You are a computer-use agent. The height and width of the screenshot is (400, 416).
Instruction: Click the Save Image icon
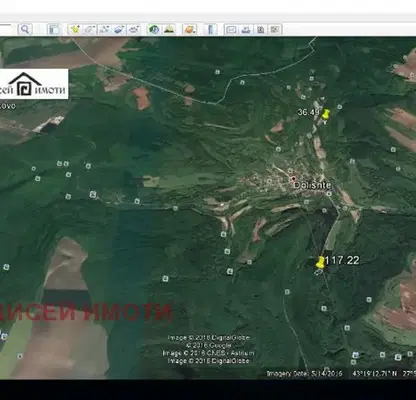tap(260, 29)
